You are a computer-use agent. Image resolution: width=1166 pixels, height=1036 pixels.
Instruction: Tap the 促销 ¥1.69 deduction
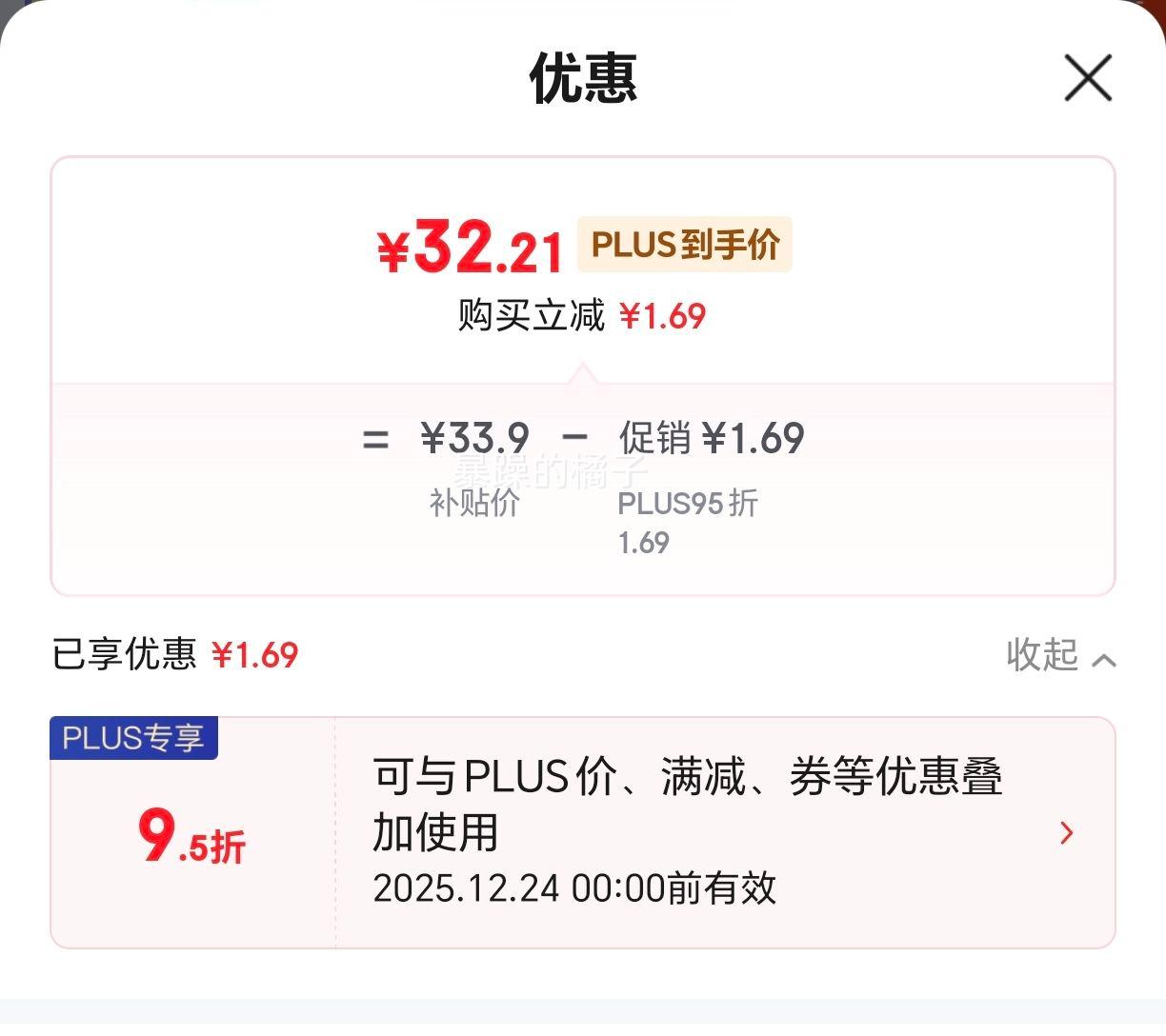point(712,439)
